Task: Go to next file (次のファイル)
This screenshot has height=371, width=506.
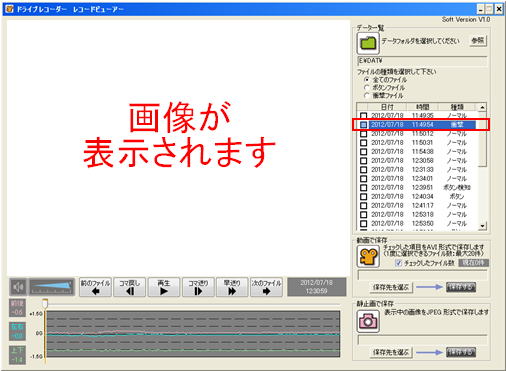Action: pyautogui.click(x=266, y=287)
